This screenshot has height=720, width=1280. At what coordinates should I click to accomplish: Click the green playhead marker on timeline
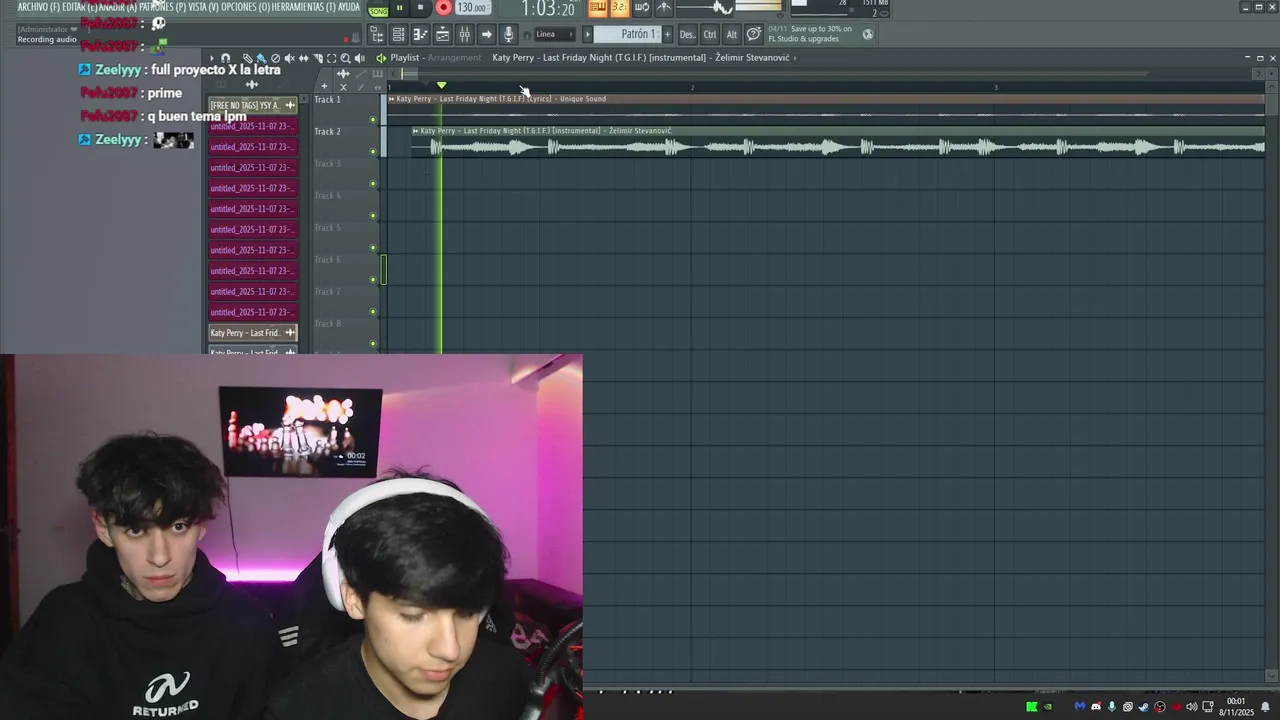pos(441,85)
